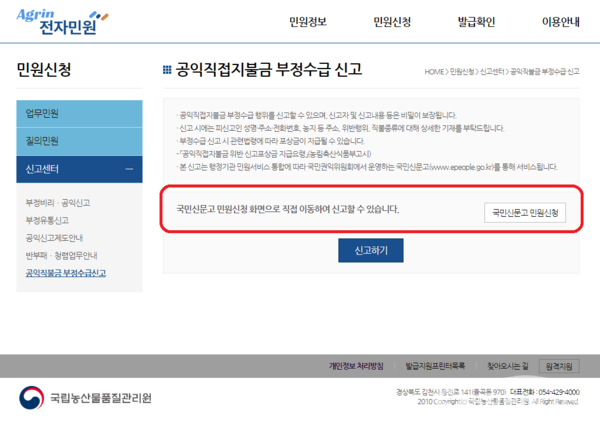Click the 공익직접지불금 부정수급 신고 heading
Image resolution: width=600 pixels, height=430 pixels.
point(269,70)
